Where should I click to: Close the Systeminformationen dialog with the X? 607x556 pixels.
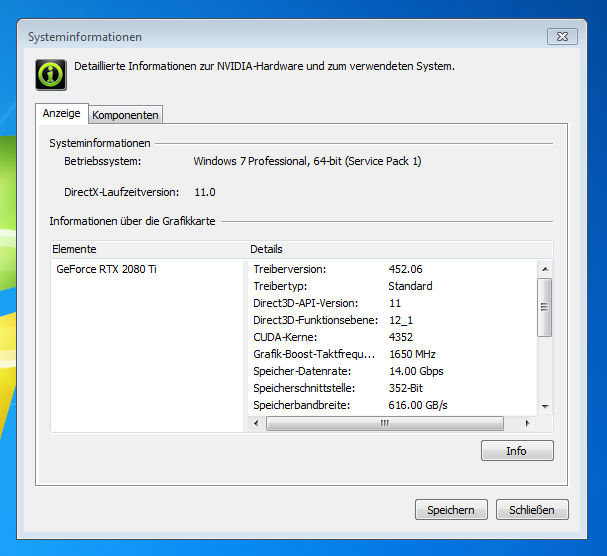click(x=562, y=36)
